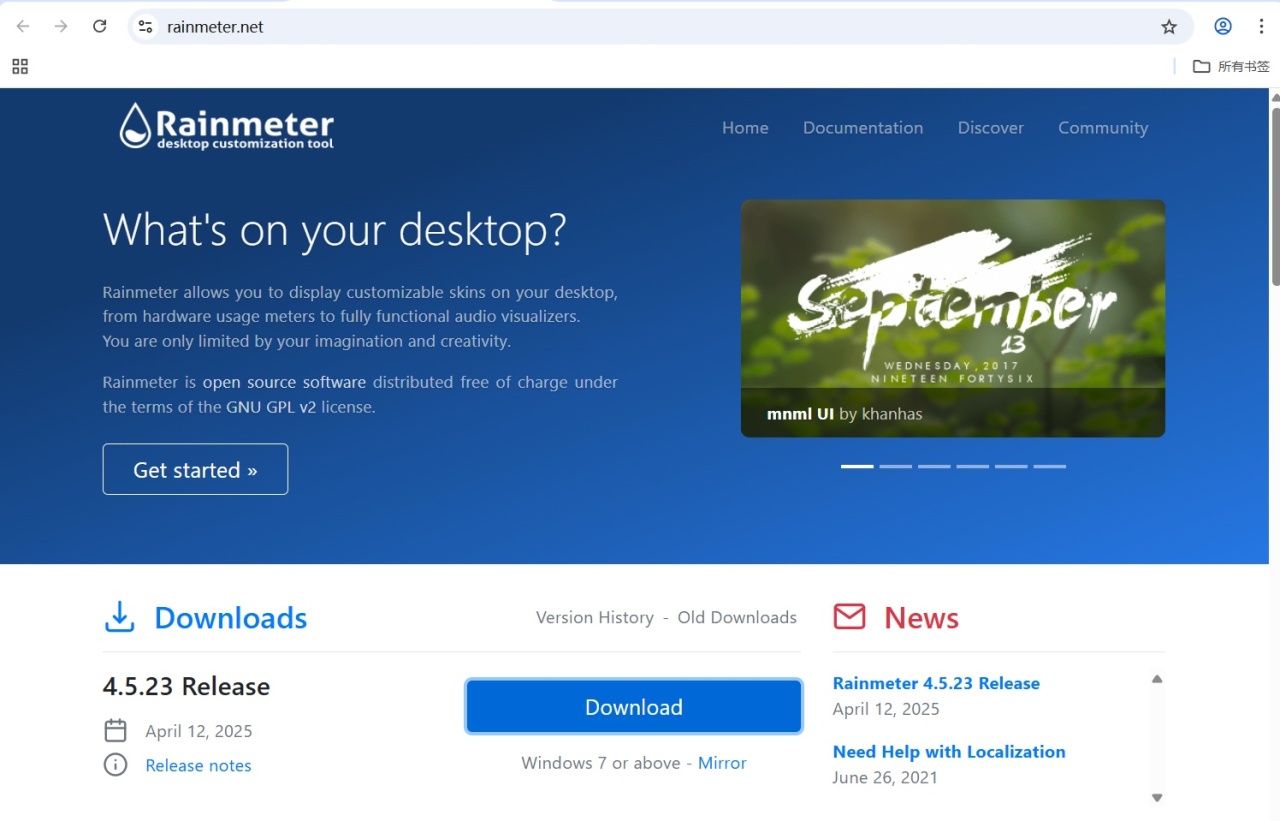Viewport: 1280px width, 821px height.
Task: Click April 12, 2025 beside the calendar icon
Action: click(x=199, y=731)
